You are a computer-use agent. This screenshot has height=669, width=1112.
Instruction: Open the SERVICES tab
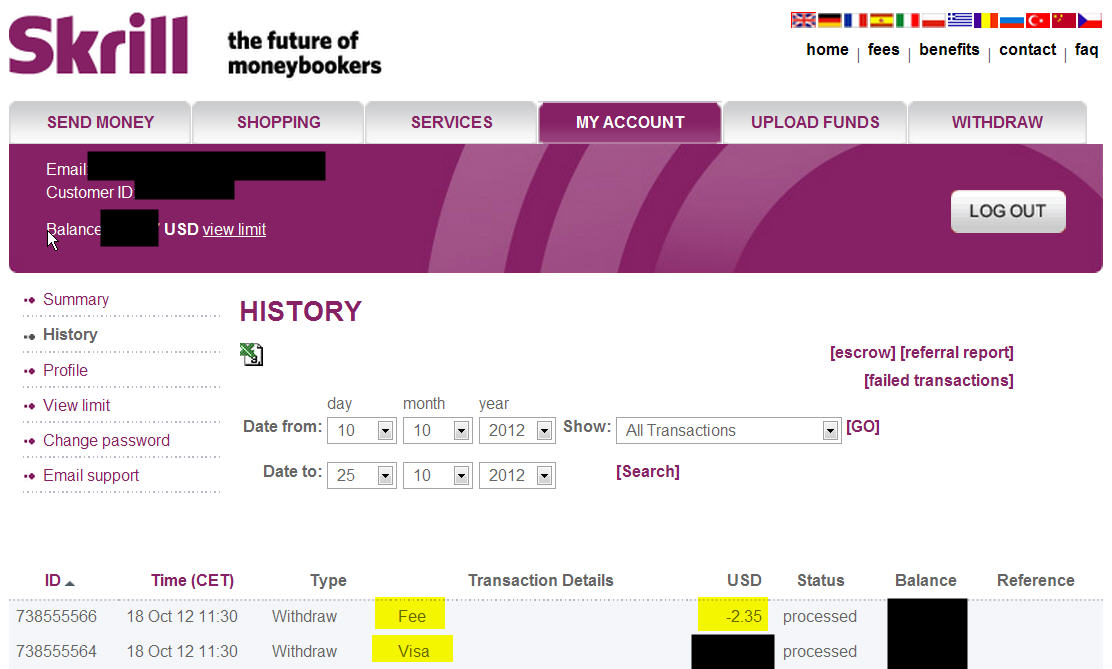click(451, 122)
